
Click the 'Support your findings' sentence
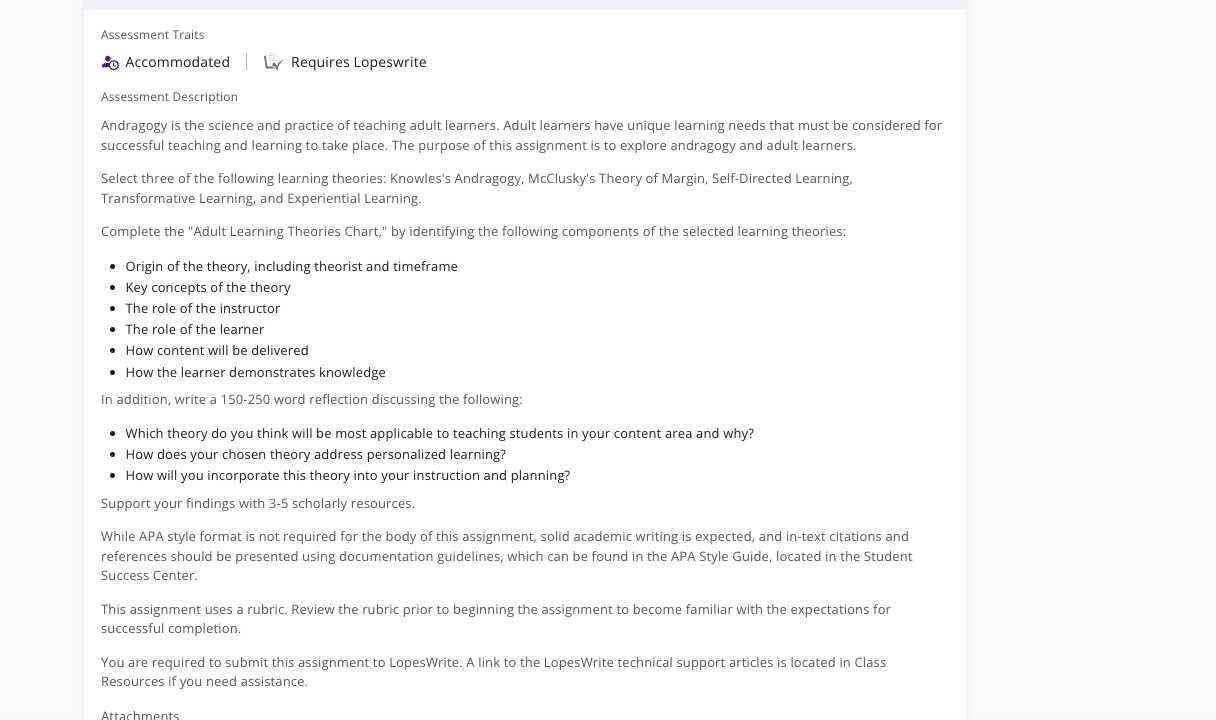[x=258, y=503]
